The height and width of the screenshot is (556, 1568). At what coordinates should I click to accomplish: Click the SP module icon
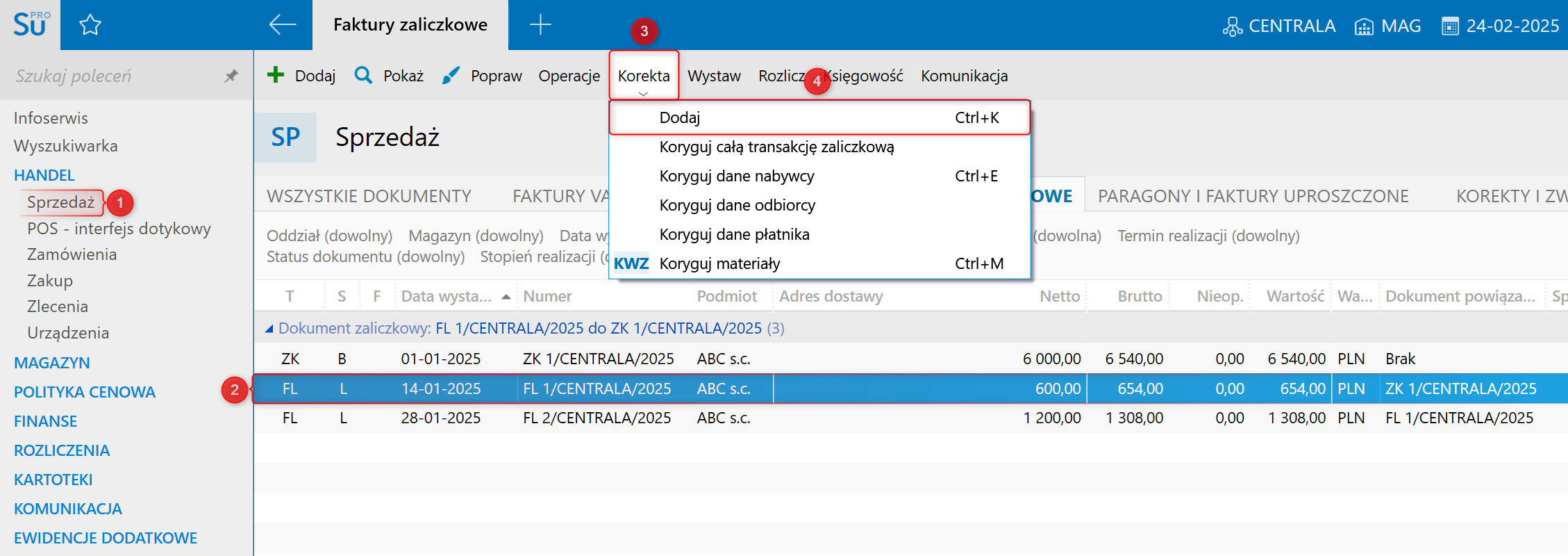285,137
